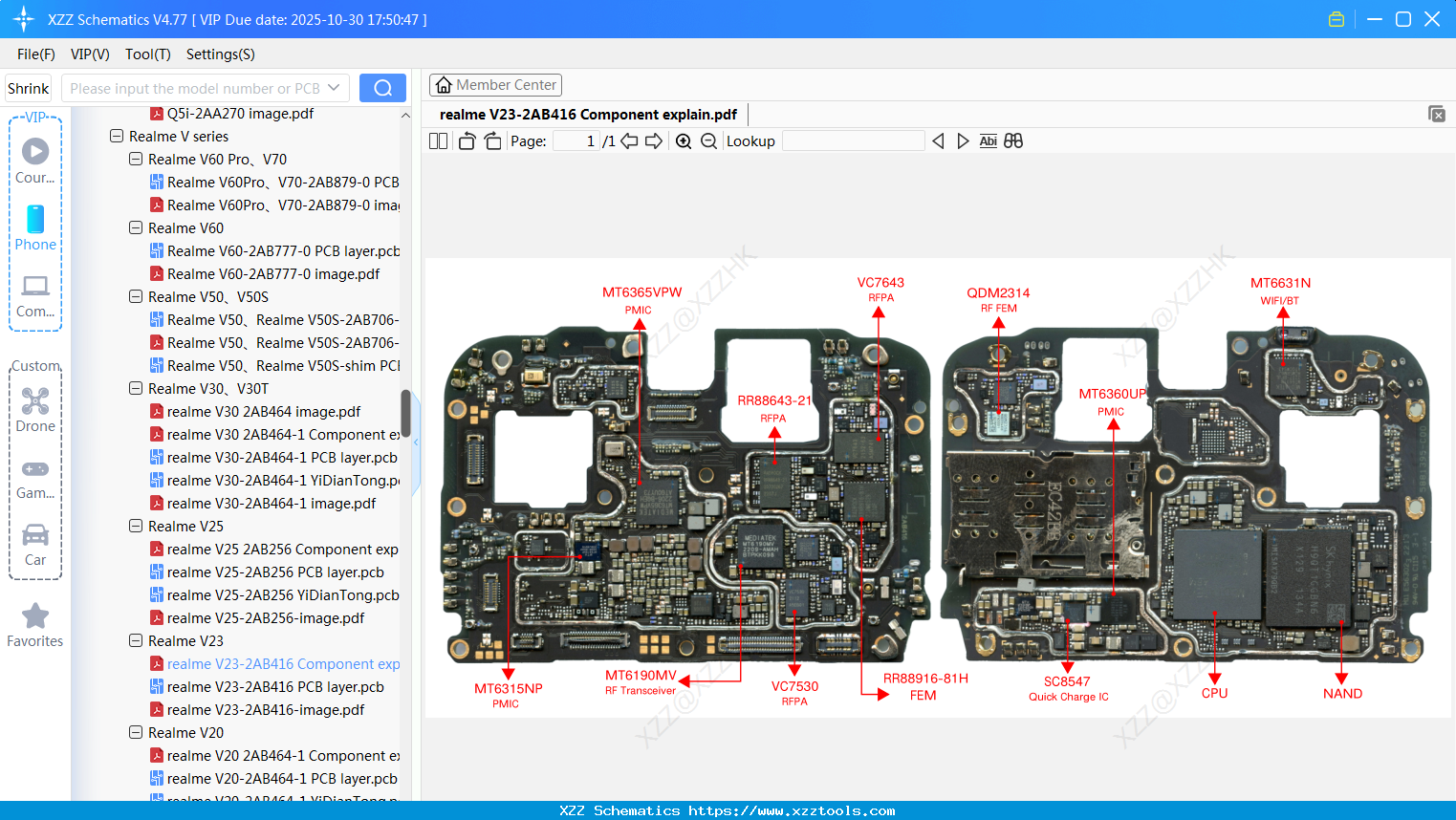
Task: Open realme V23-2AB416-image.pdf
Action: 257,710
